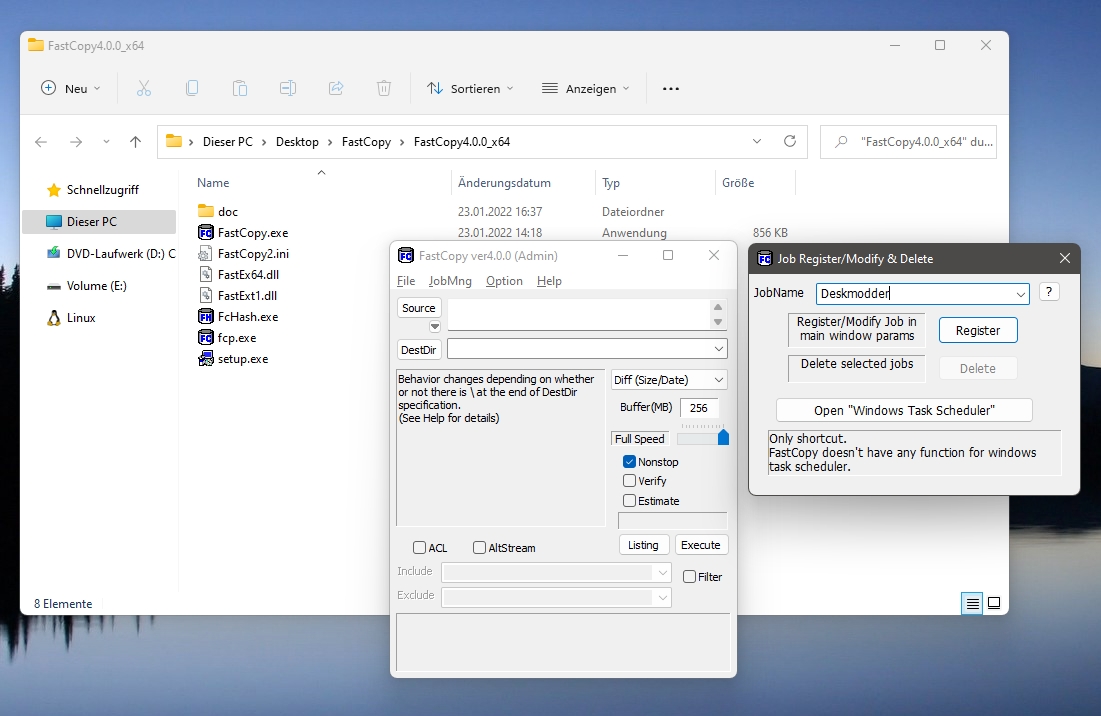Expand recent locations chevron next to forward arrow
Viewport: 1101px width, 716px height.
tap(106, 142)
